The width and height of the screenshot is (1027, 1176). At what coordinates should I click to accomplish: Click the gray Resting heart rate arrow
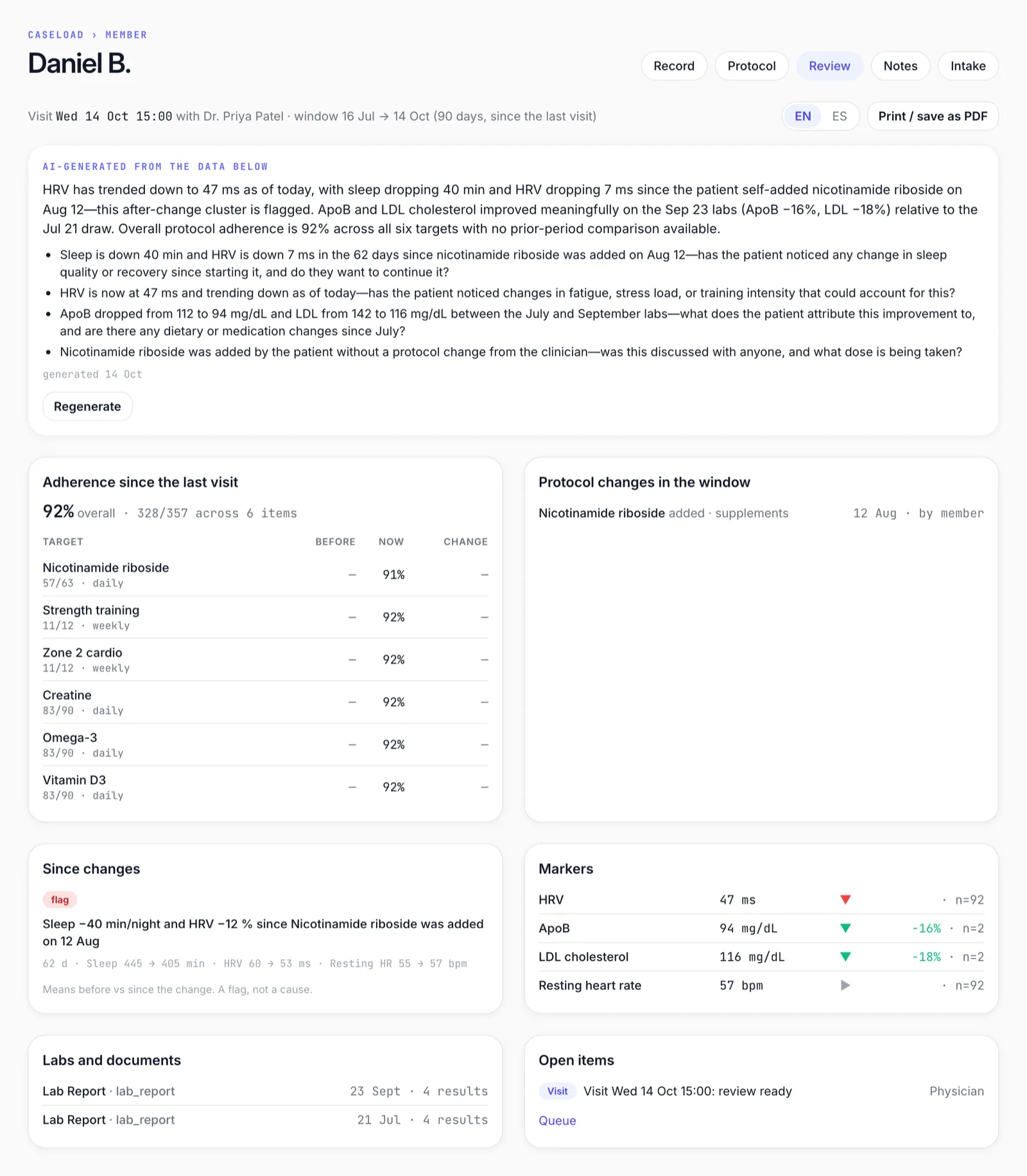point(845,985)
